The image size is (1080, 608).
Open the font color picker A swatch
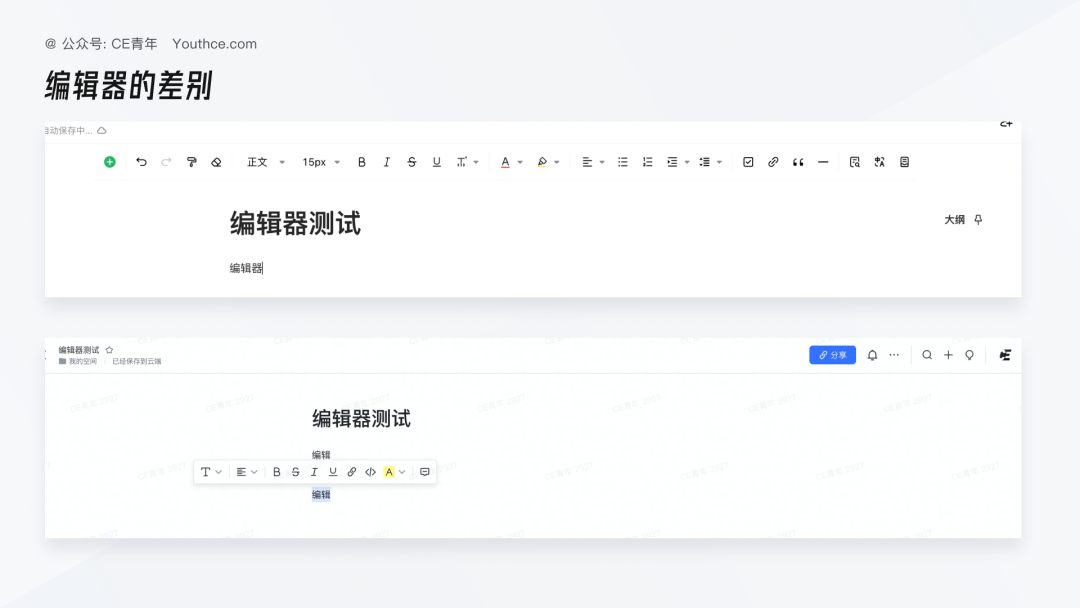[x=505, y=161]
